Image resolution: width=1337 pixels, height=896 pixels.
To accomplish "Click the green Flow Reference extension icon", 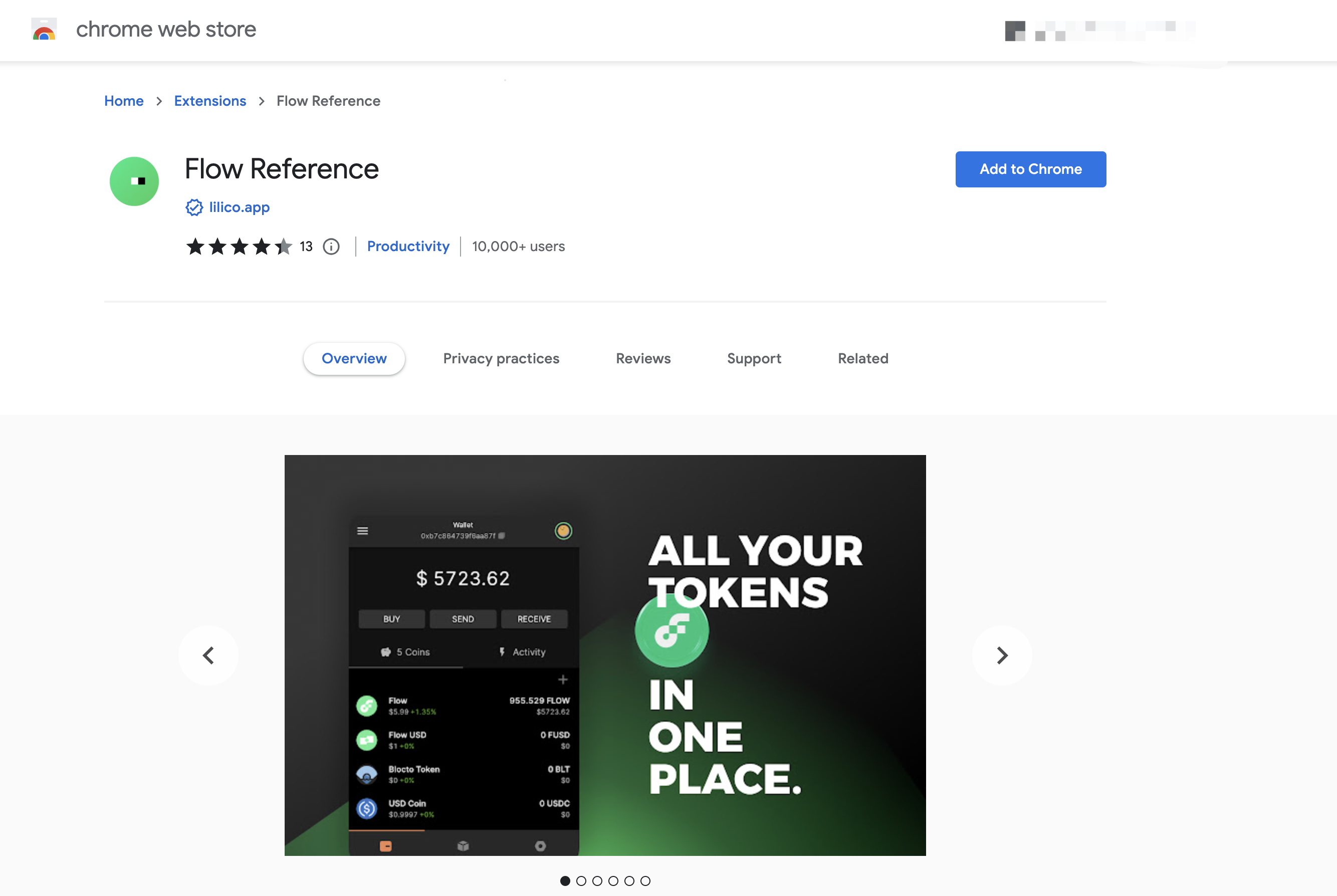I will click(134, 181).
